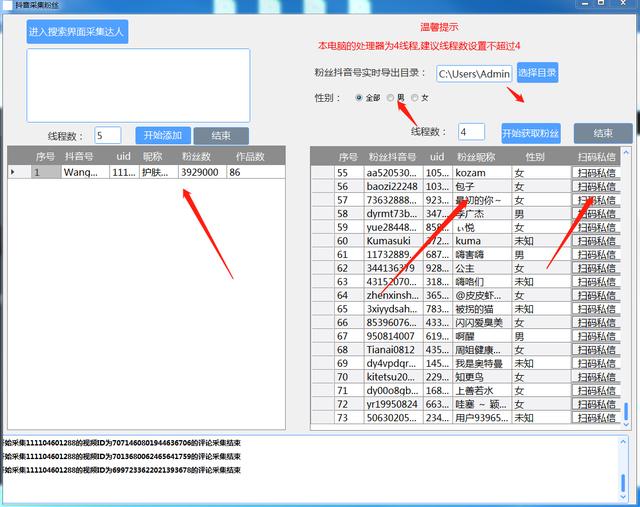This screenshot has height=507, width=640.
Task: Click the 950814007 cell
Action: [x=393, y=336]
